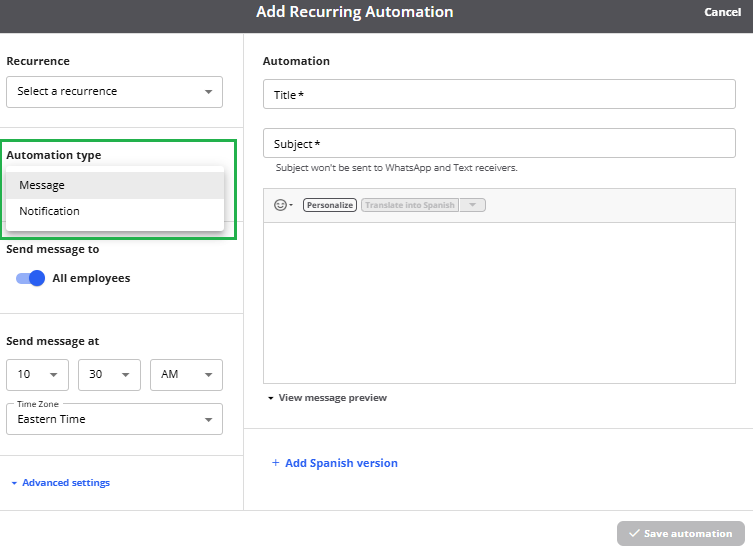This screenshot has width=753, height=551.
Task: Click the Personalize button
Action: coord(330,205)
